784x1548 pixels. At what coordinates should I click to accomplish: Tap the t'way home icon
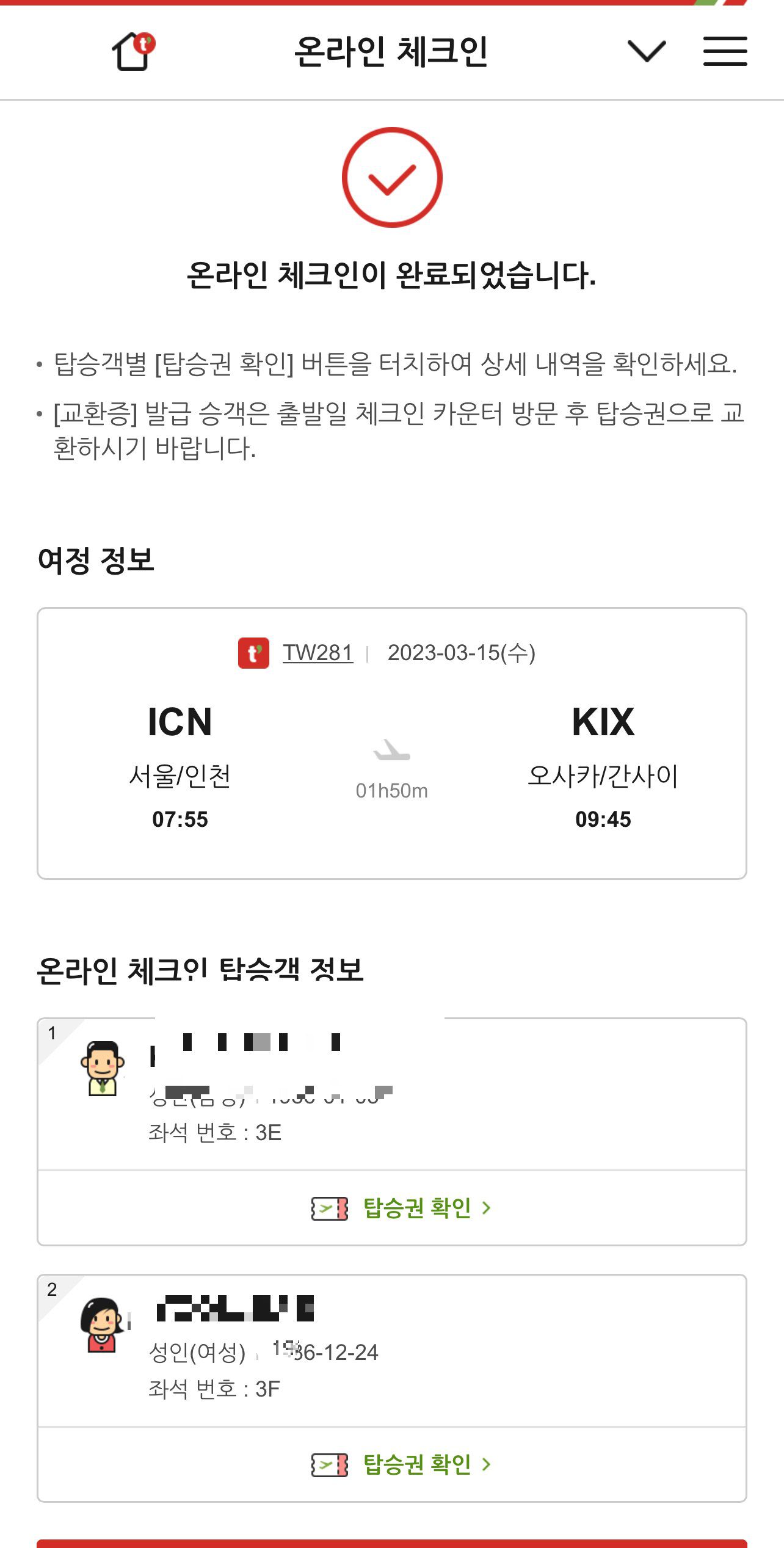pos(132,51)
